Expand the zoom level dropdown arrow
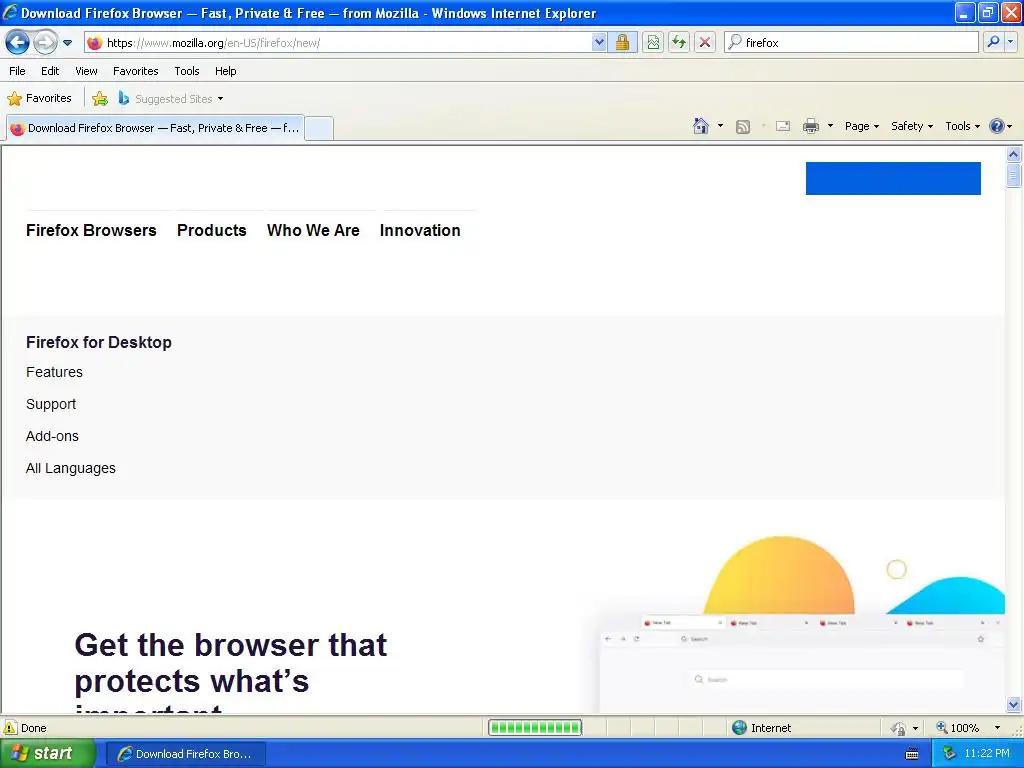Viewport: 1024px width, 768px height. (x=997, y=728)
